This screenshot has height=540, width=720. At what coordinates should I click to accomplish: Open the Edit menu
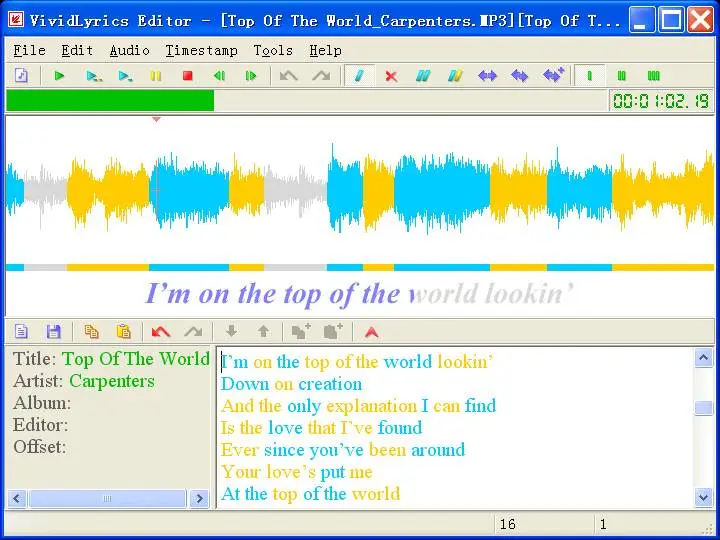pos(77,51)
